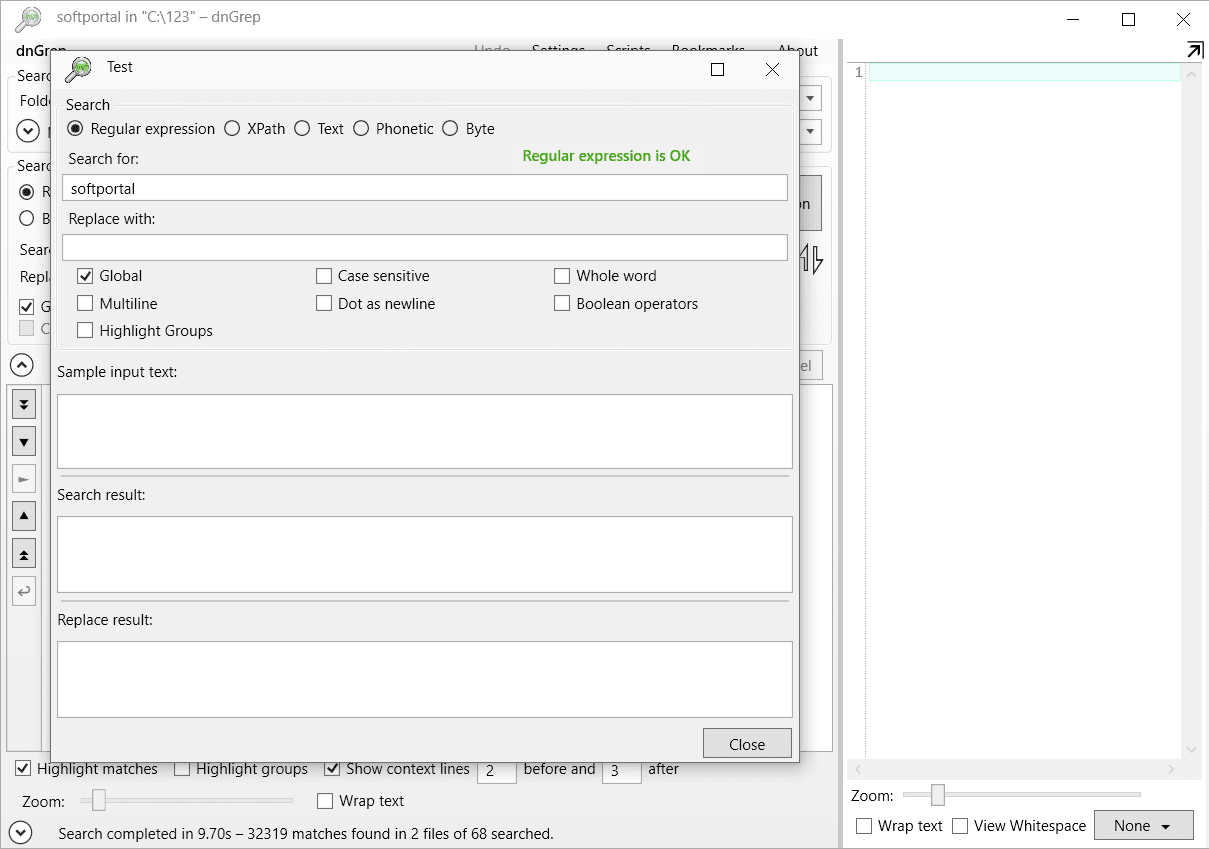The image size is (1209, 849).
Task: Click the Replace with input field
Action: point(425,248)
